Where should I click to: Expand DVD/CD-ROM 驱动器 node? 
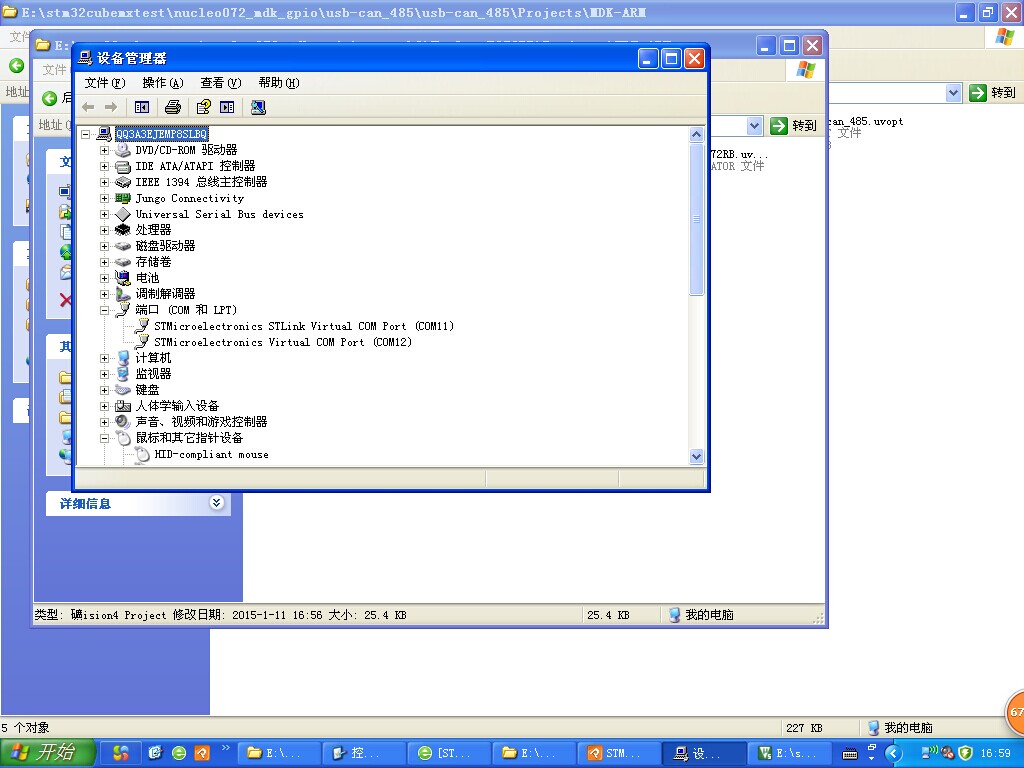(104, 150)
